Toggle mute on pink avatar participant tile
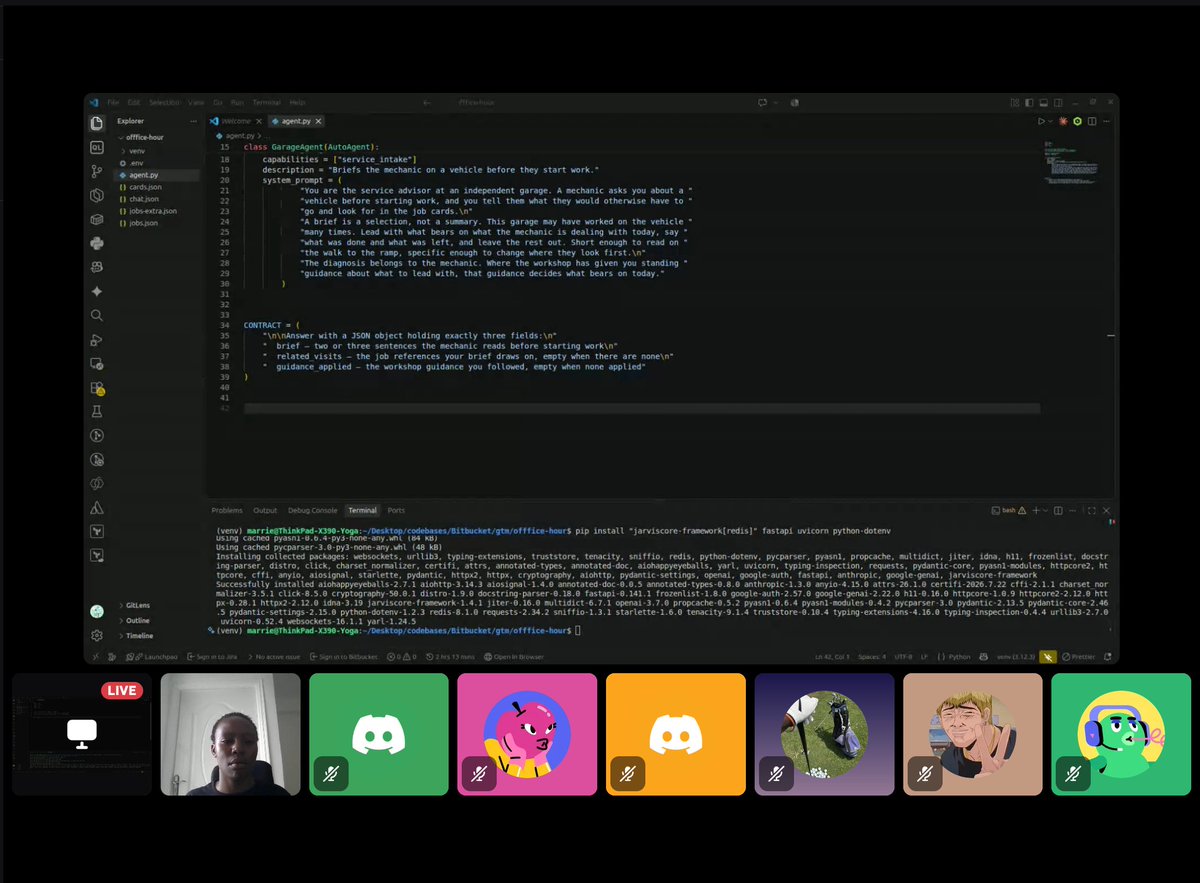Screen dimensions: 1200x883 pos(479,773)
